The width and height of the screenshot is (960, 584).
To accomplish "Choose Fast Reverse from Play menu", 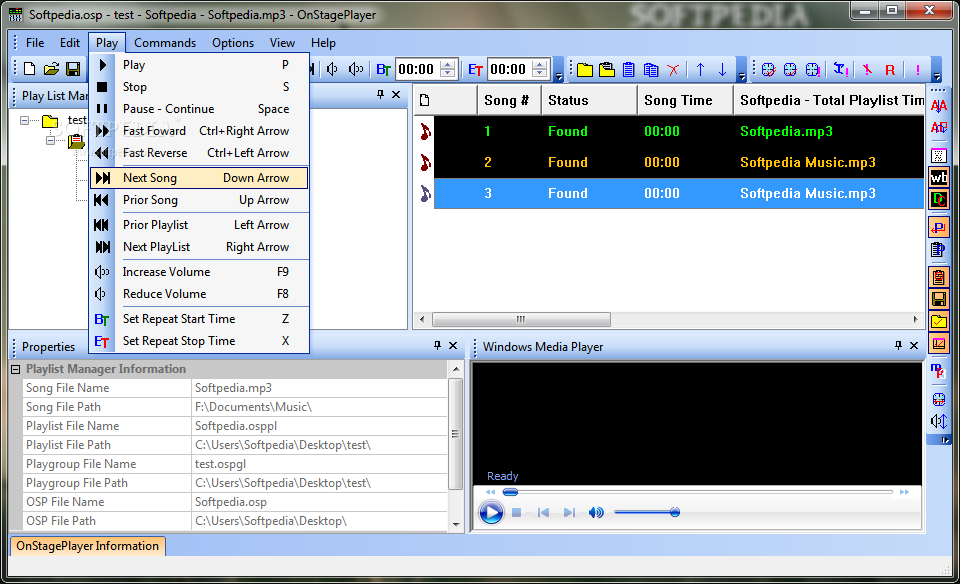I will (199, 153).
